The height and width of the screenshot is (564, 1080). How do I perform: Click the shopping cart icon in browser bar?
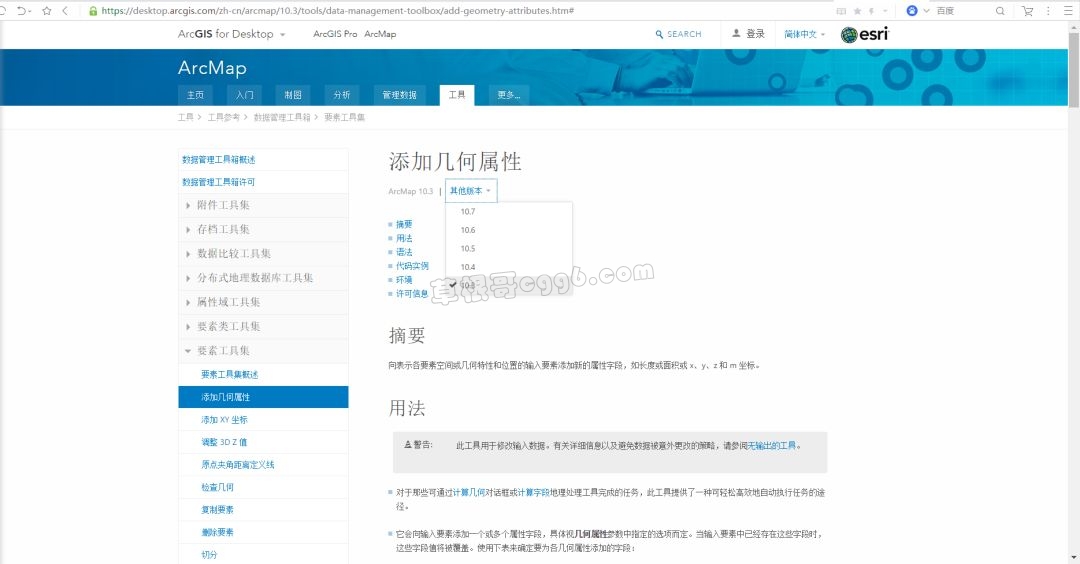tap(1028, 11)
